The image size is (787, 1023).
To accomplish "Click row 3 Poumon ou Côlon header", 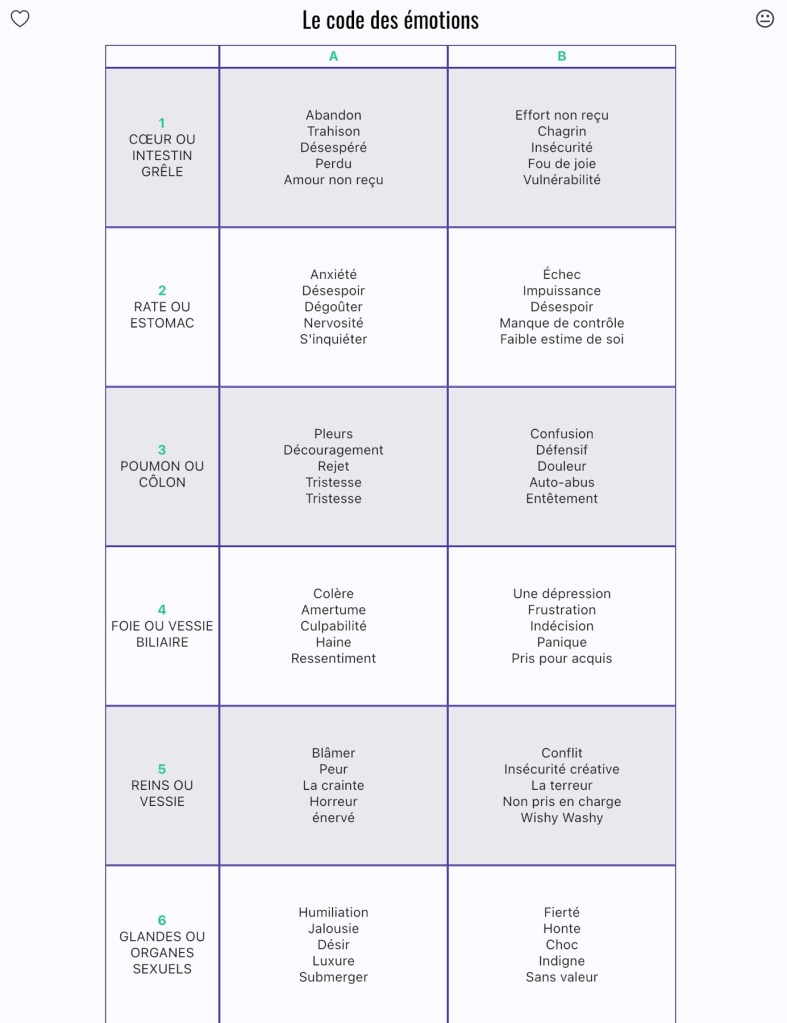I will [162, 466].
